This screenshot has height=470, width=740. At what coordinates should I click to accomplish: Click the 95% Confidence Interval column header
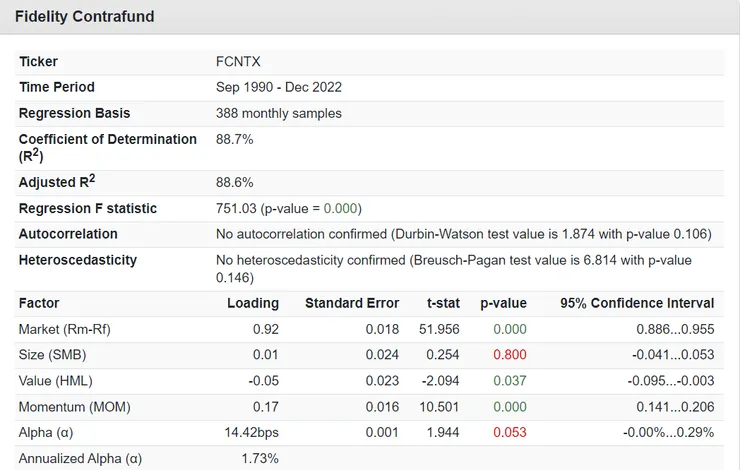coord(637,303)
